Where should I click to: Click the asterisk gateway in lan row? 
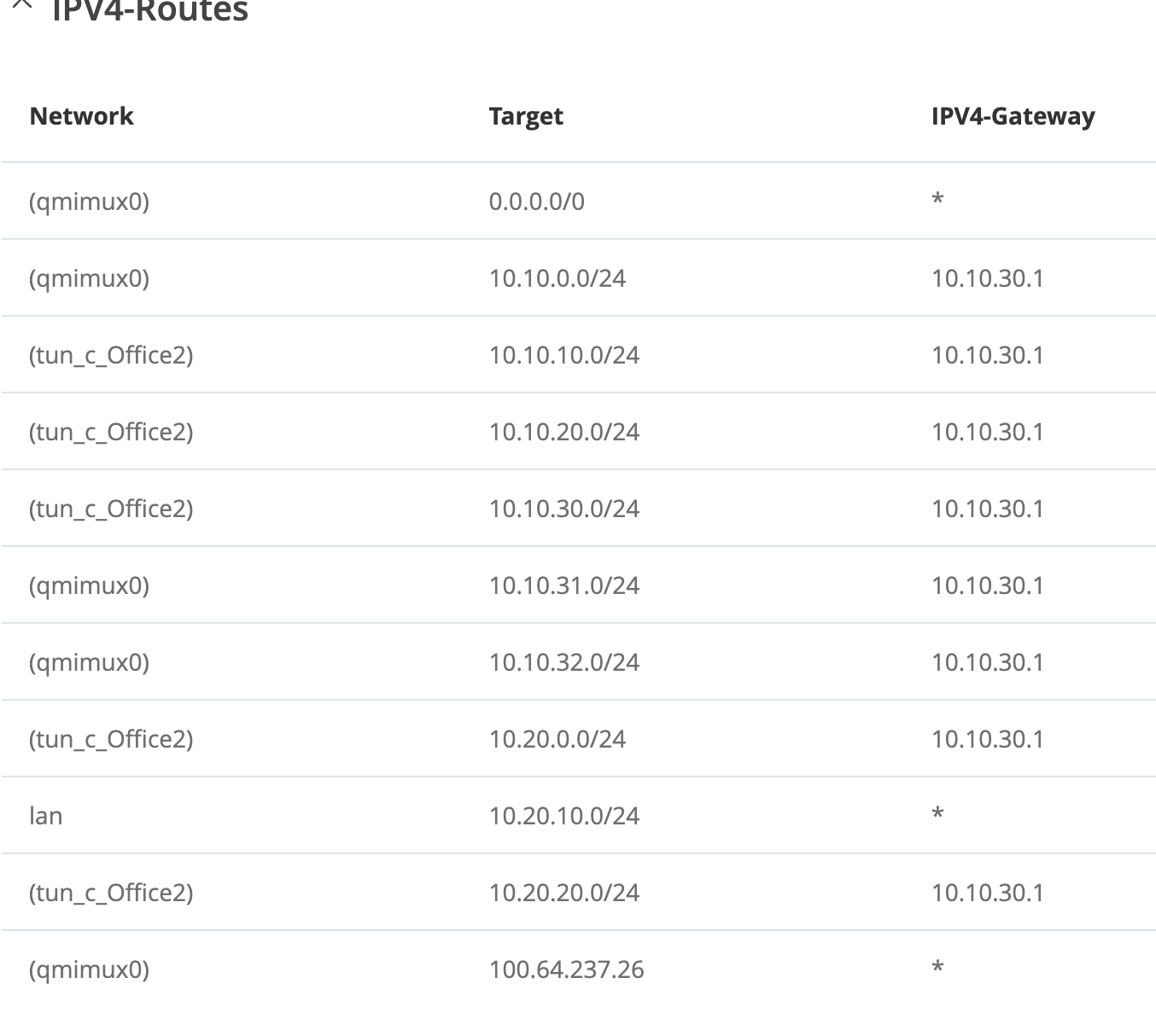pyautogui.click(x=937, y=813)
